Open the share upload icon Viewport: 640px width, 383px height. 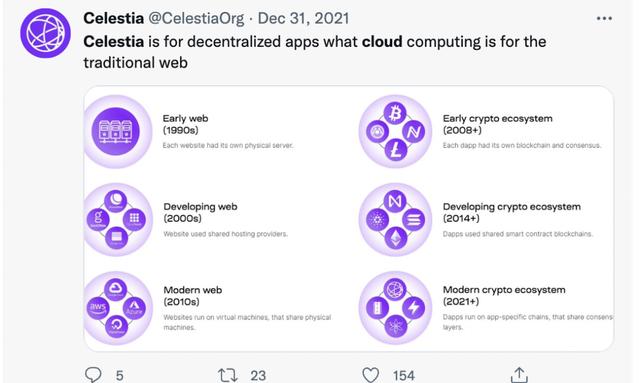pos(519,374)
